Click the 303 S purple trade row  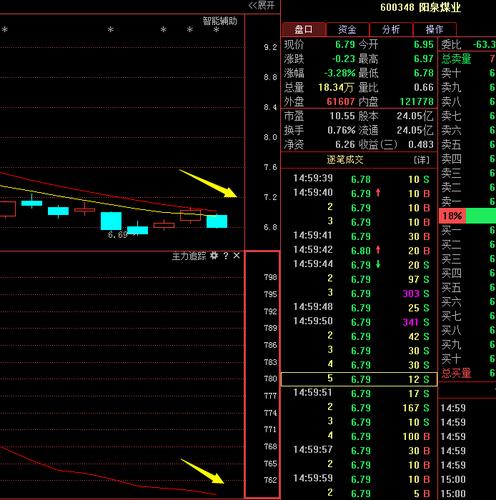[359, 294]
